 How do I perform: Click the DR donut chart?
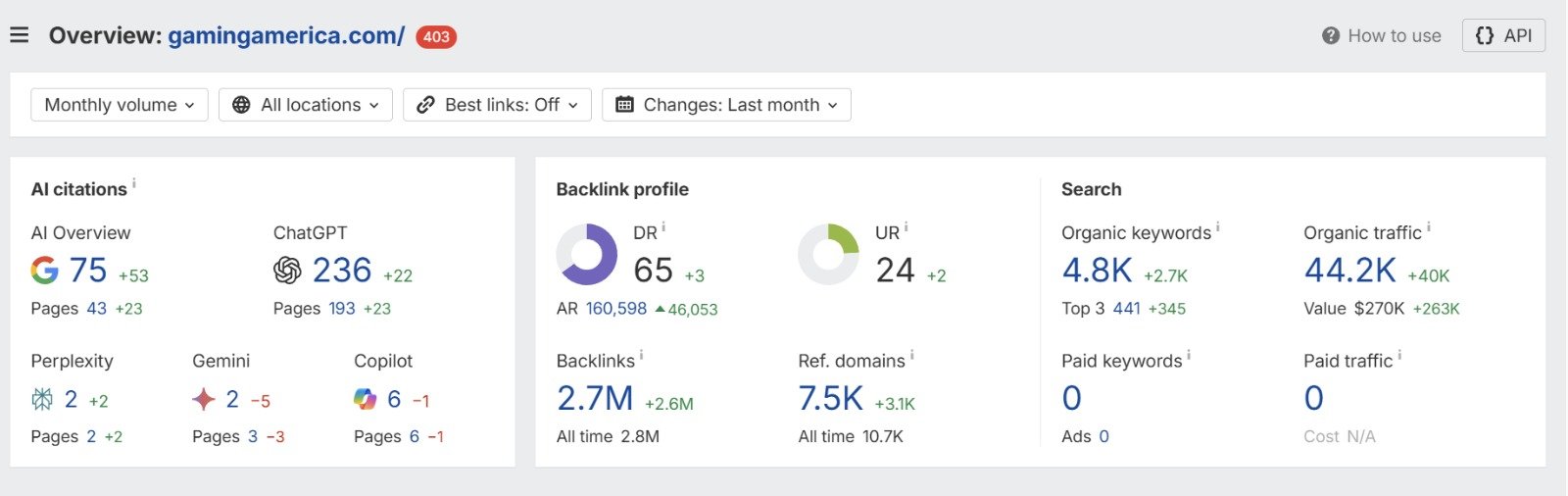pyautogui.click(x=586, y=255)
